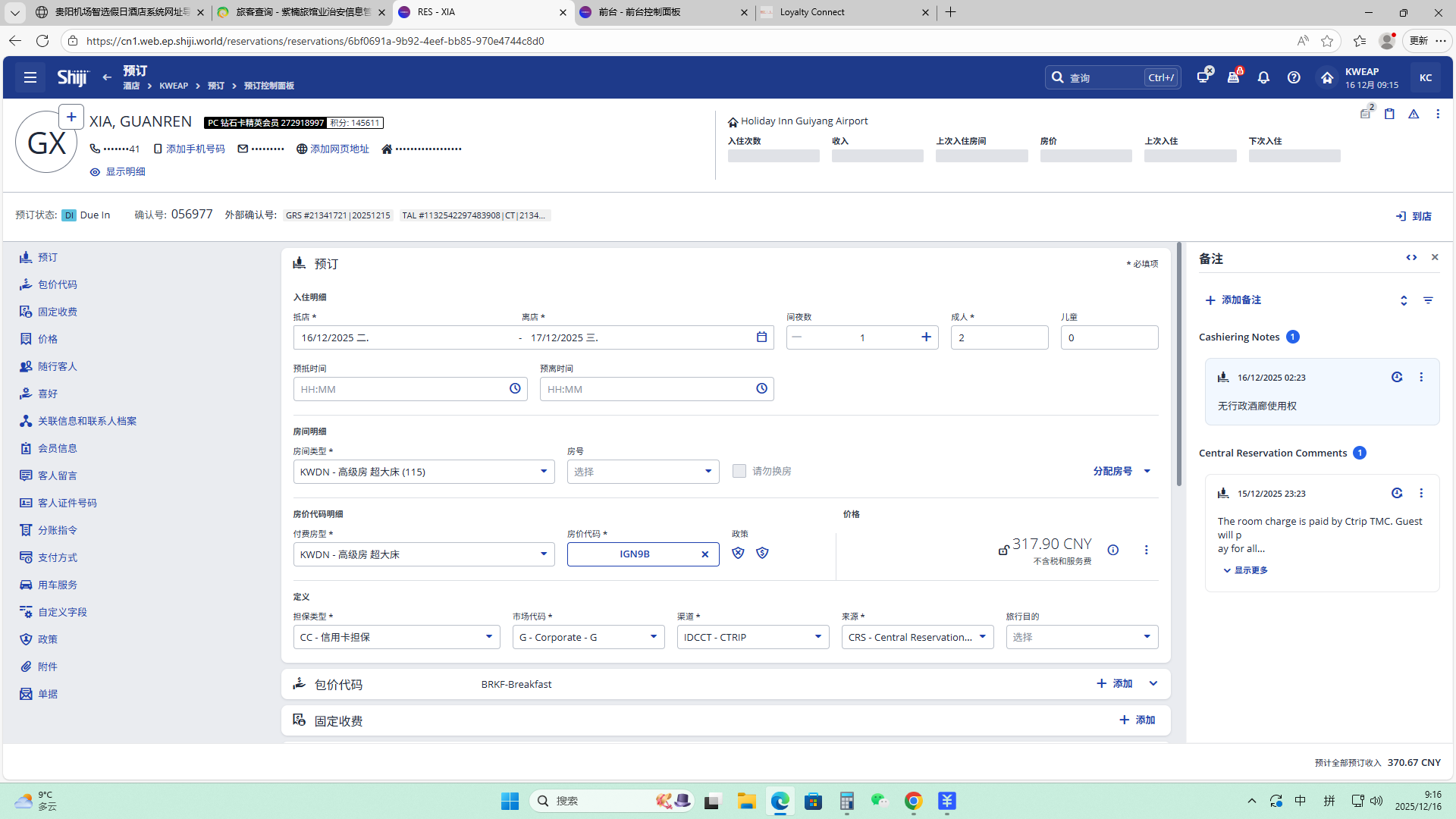Expand the 包价代码 section chevron

click(x=1153, y=684)
